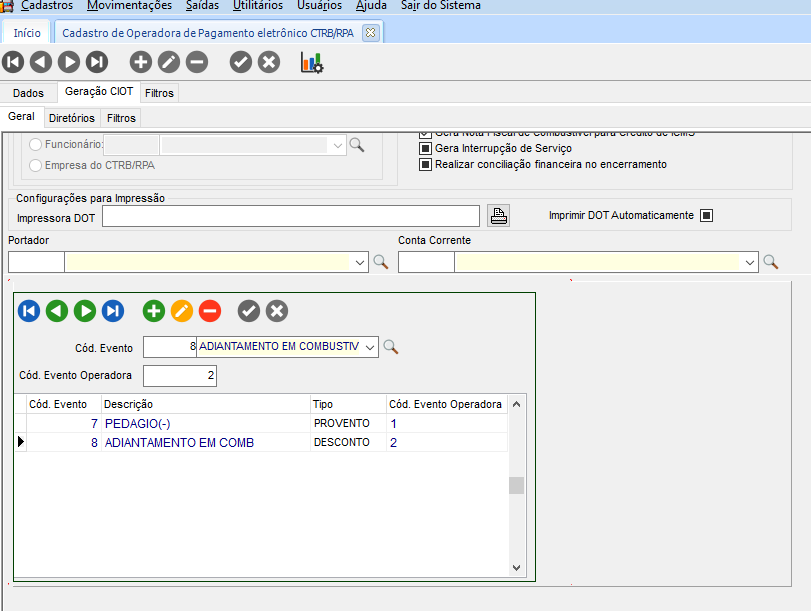The width and height of the screenshot is (811, 611).
Task: Focus the Portador code field
Action: tap(36, 262)
